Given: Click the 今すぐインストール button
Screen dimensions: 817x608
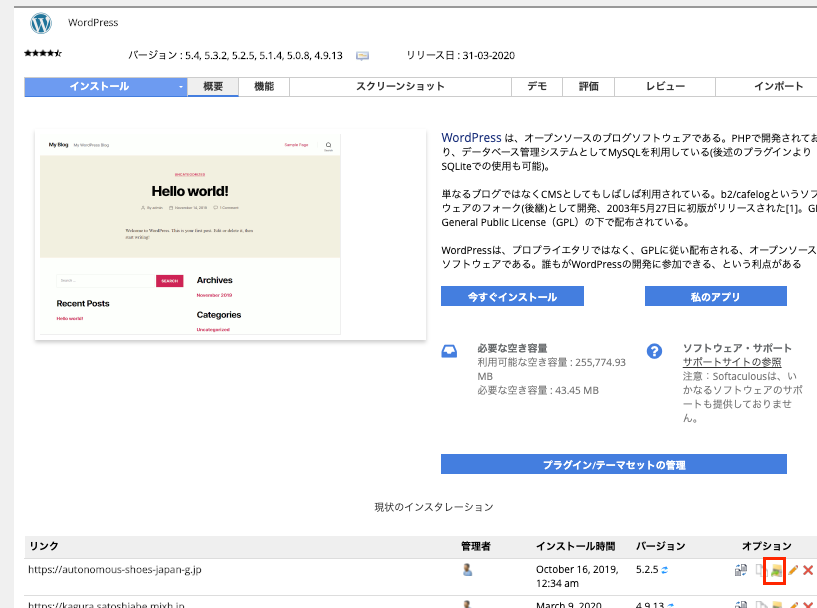Looking at the screenshot, I should coord(512,296).
